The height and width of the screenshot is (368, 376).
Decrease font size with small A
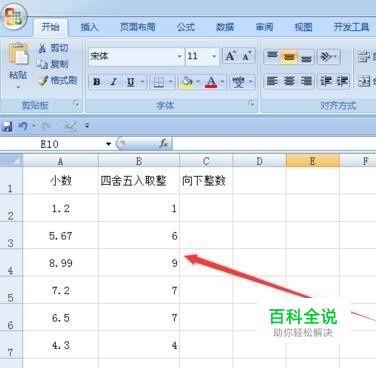click(x=247, y=56)
